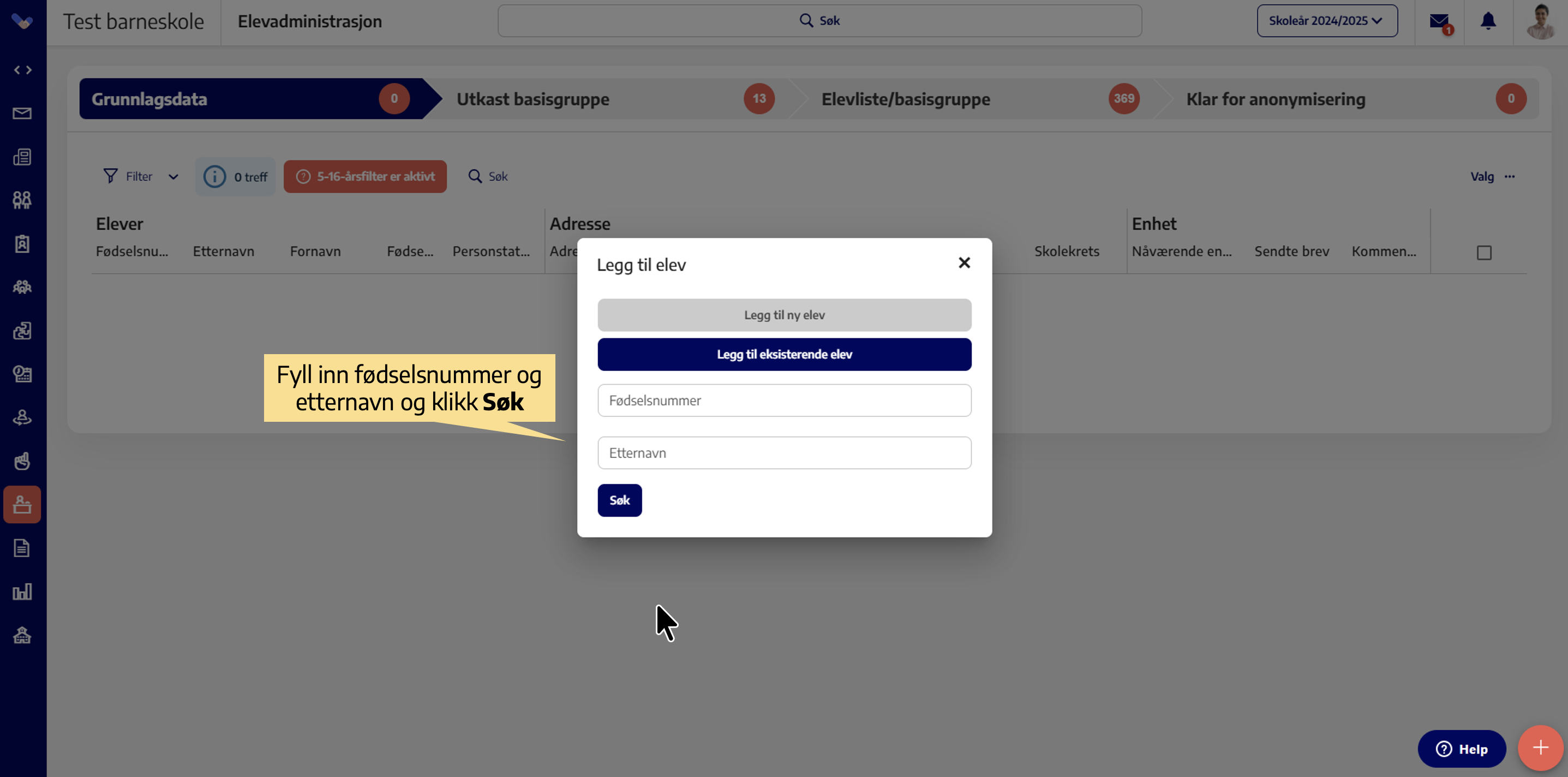Select Legg til ny elev option
The height and width of the screenshot is (777, 1568).
pyautogui.click(x=785, y=315)
